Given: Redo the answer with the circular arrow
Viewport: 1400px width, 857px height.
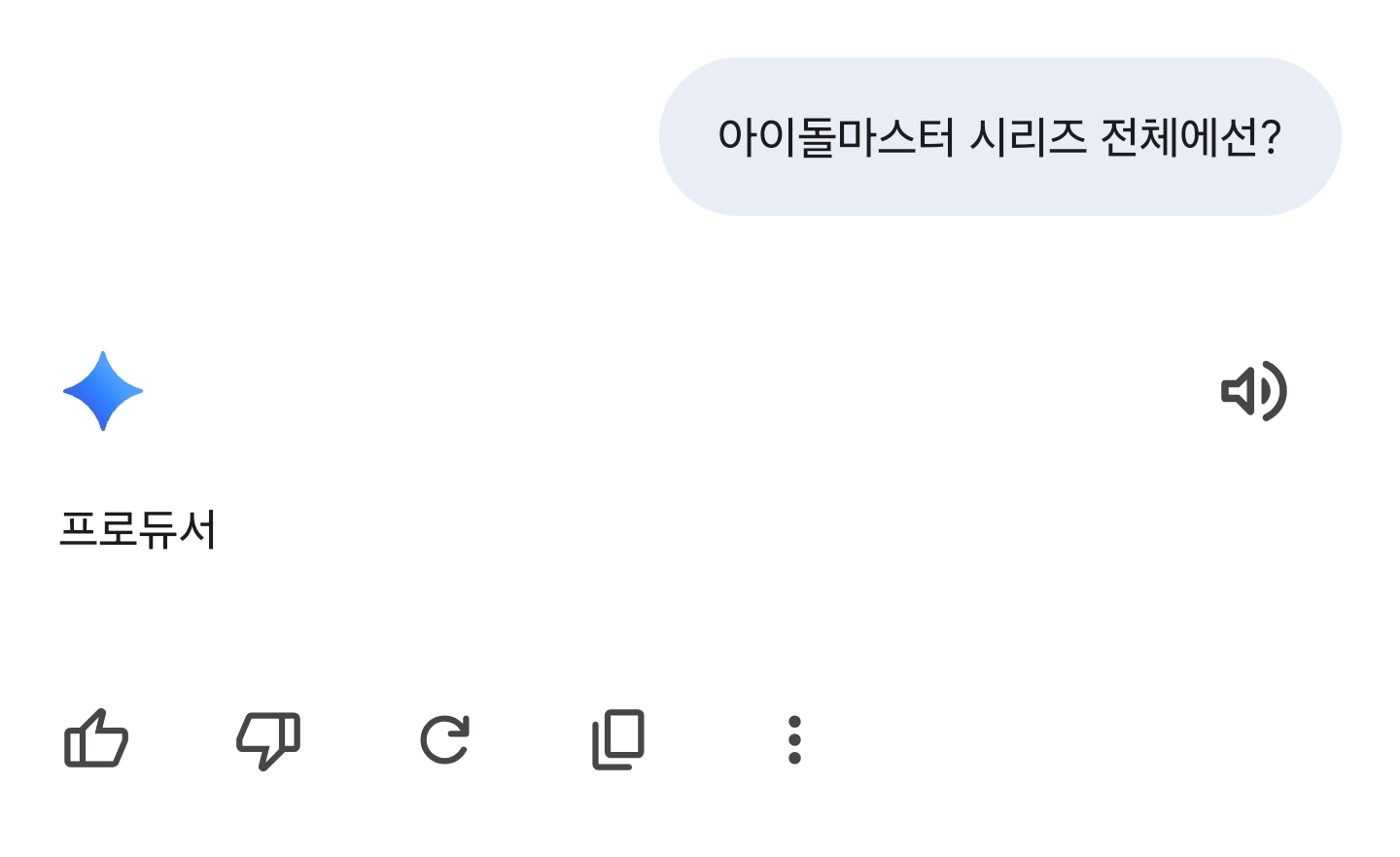Looking at the screenshot, I should coord(444,739).
